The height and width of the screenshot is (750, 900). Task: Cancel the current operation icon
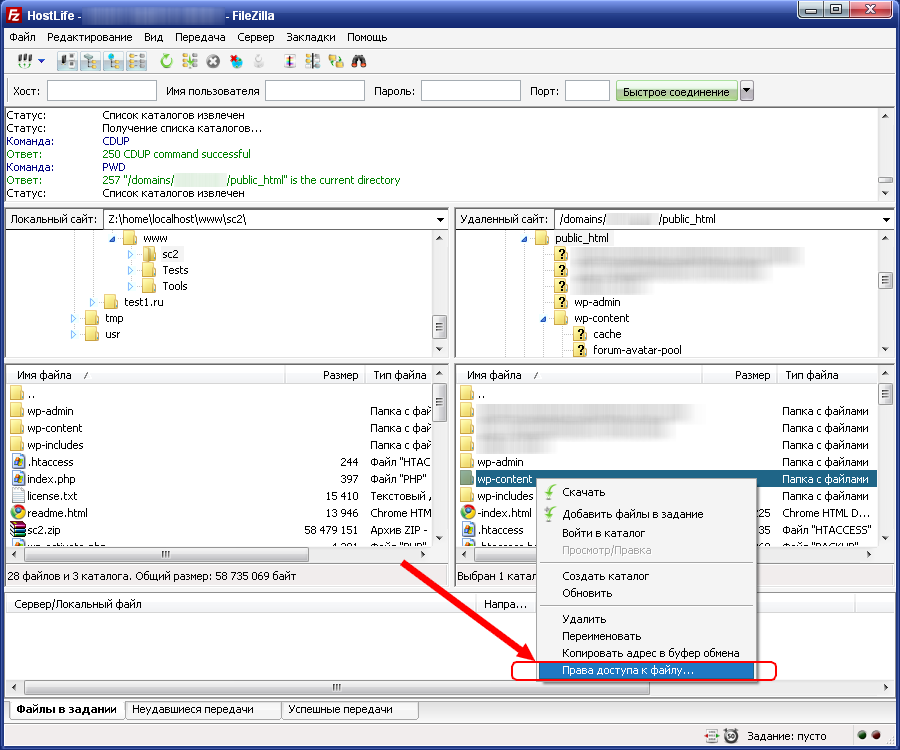213,61
